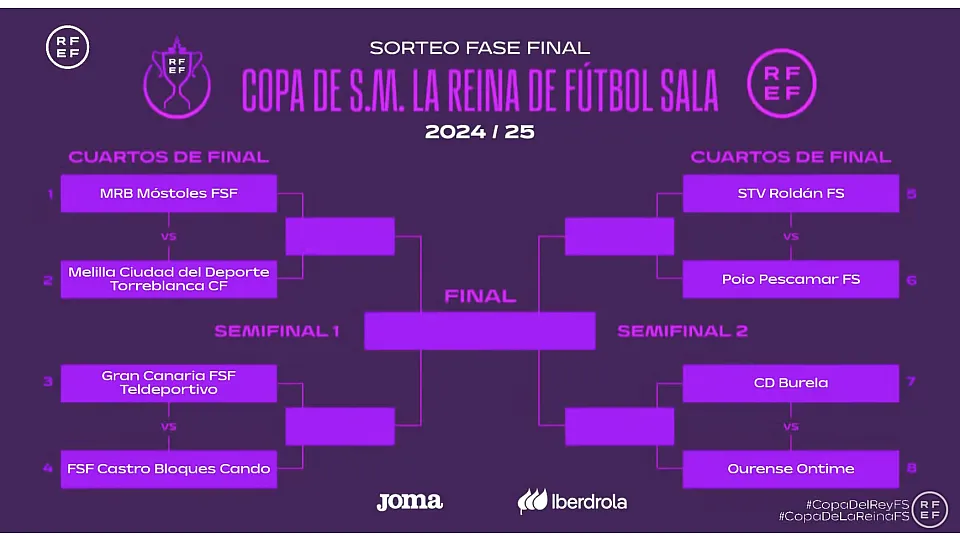Click the RFEF logo in top-left corner

coord(67,47)
